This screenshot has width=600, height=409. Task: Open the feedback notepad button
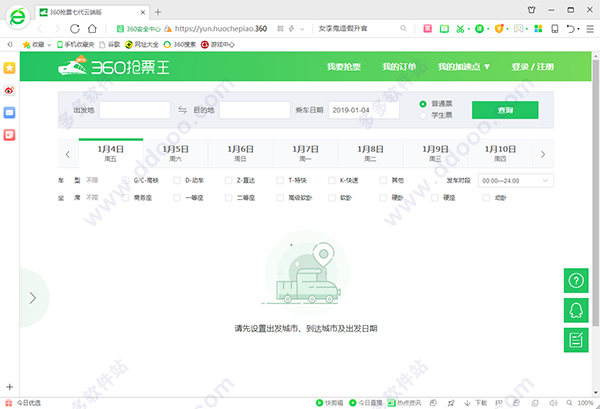tap(576, 340)
